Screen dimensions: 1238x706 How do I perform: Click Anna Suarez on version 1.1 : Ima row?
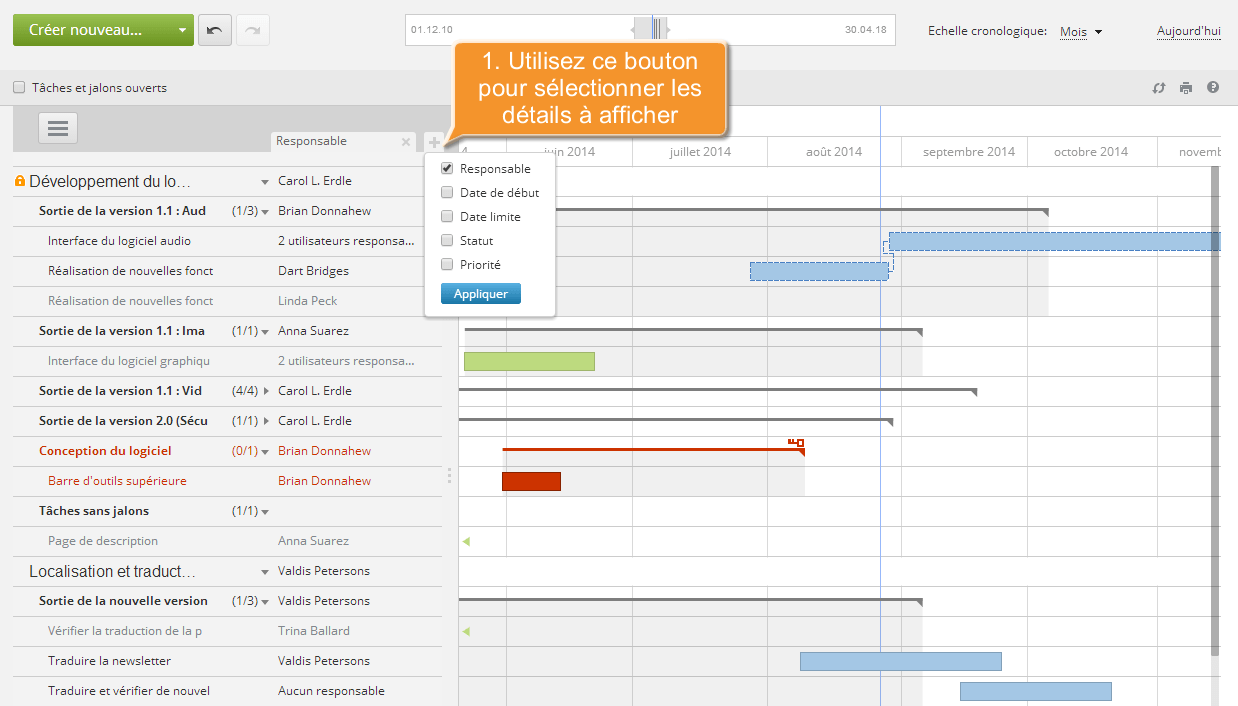(x=313, y=331)
